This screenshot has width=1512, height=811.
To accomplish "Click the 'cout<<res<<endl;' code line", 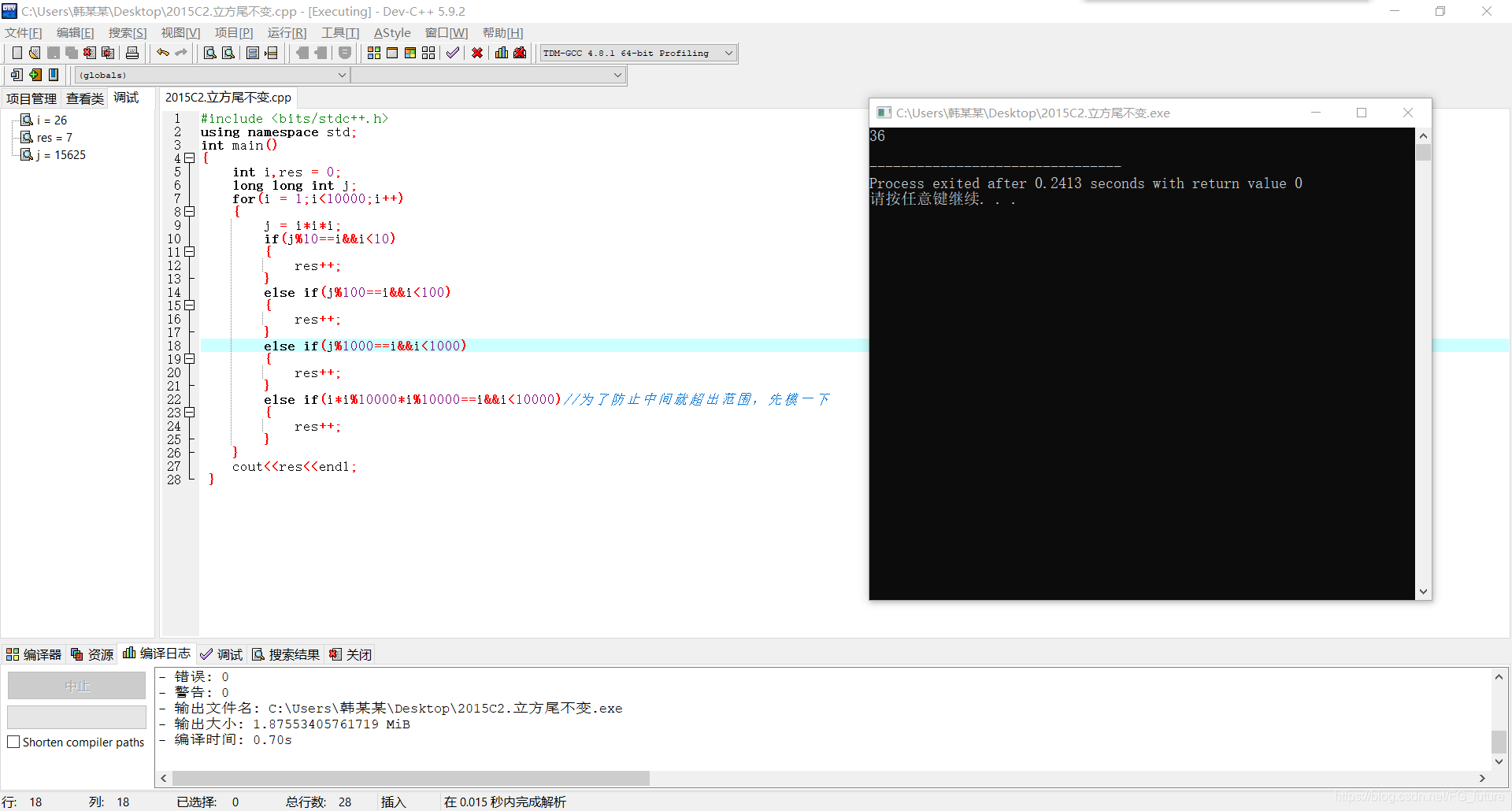I will [295, 467].
